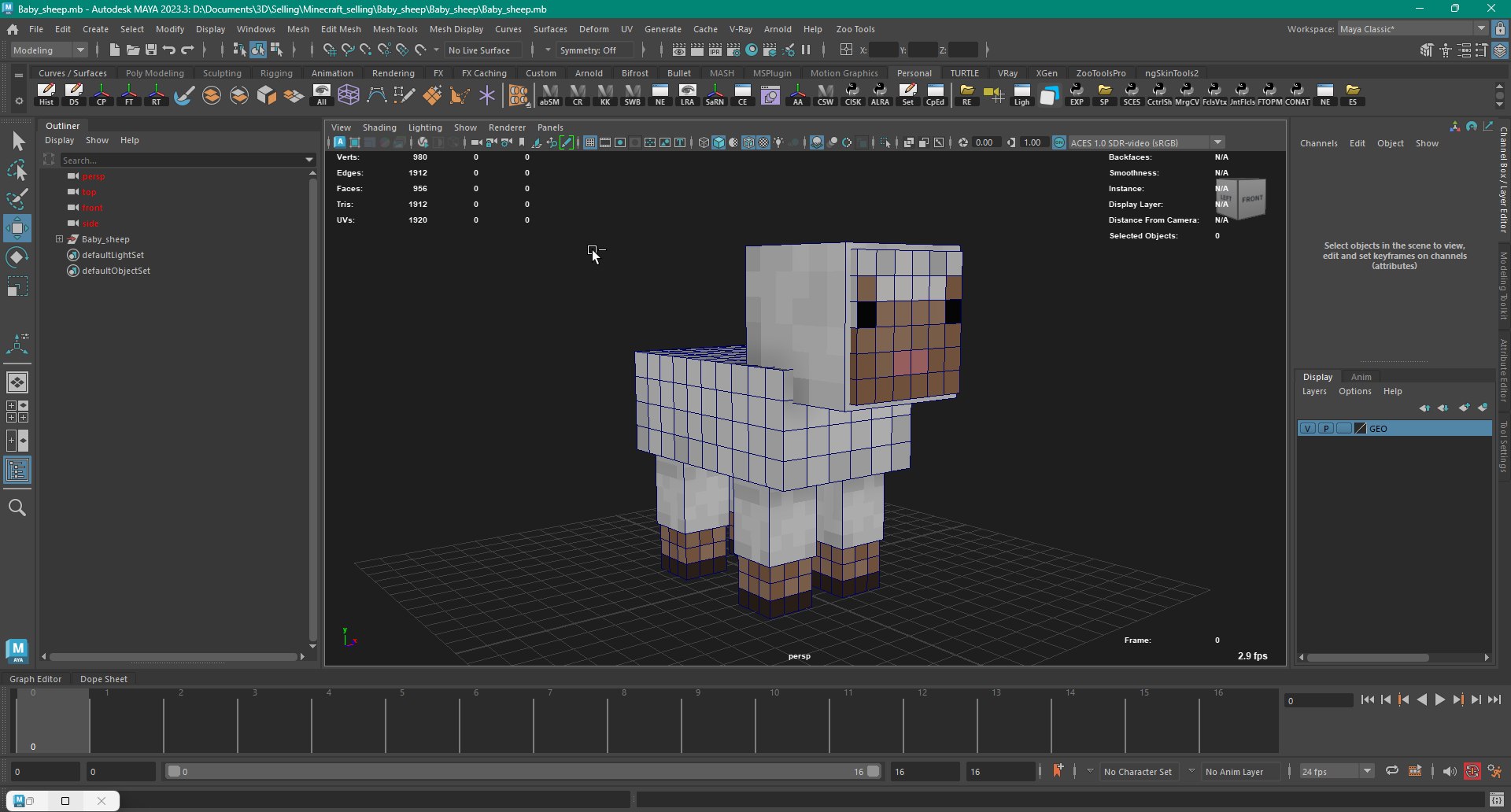Viewport: 1511px width, 812px height.
Task: Click the Ligh shelf button
Action: pos(1021,94)
